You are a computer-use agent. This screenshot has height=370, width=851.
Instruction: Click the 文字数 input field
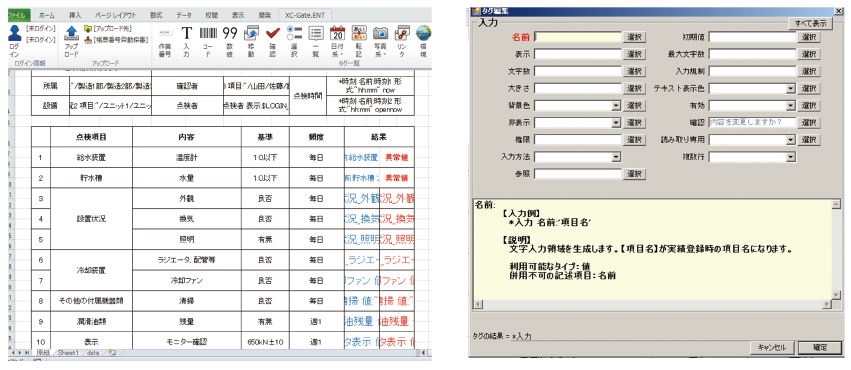click(579, 71)
